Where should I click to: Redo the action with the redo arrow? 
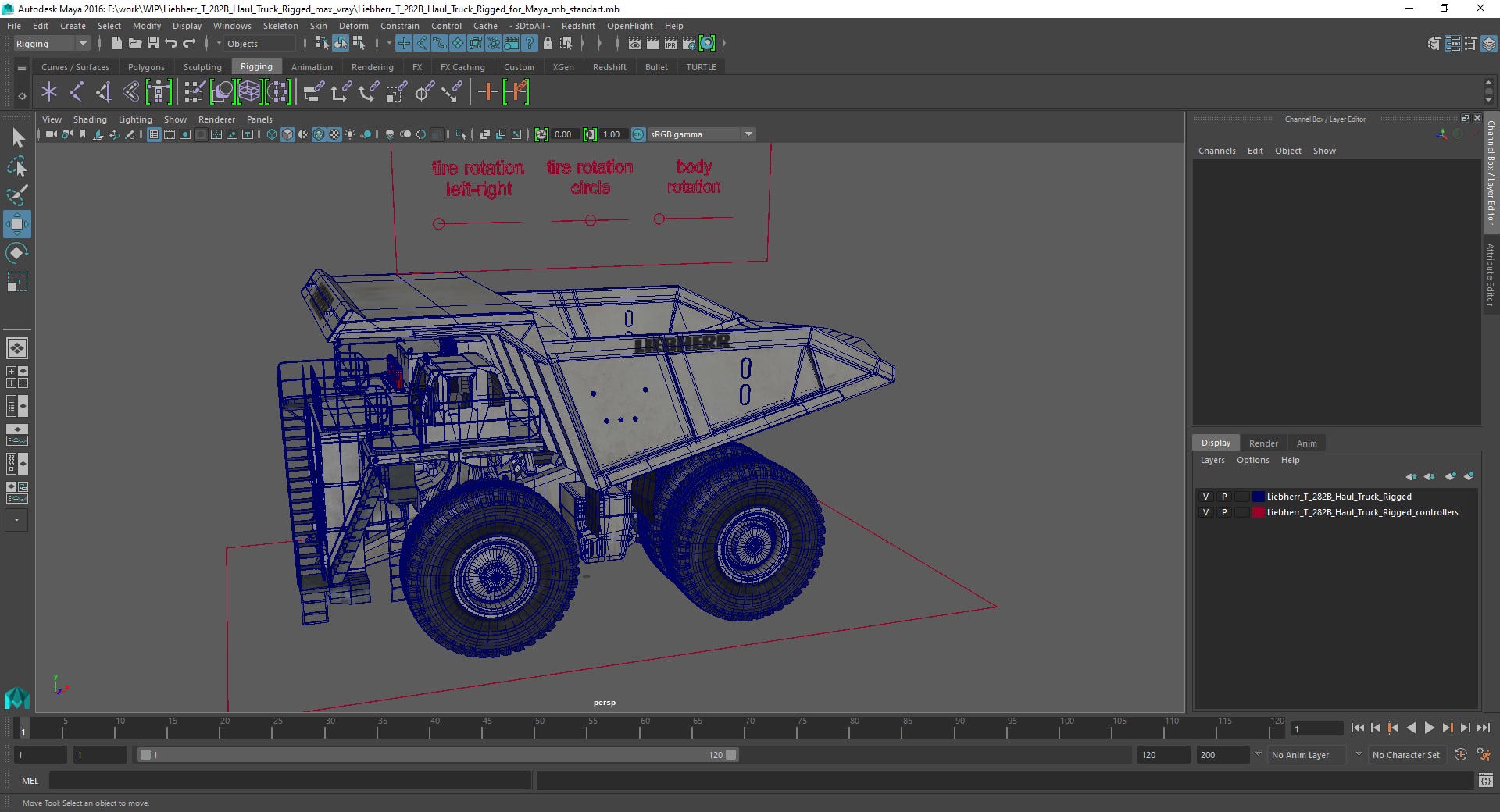tap(189, 44)
